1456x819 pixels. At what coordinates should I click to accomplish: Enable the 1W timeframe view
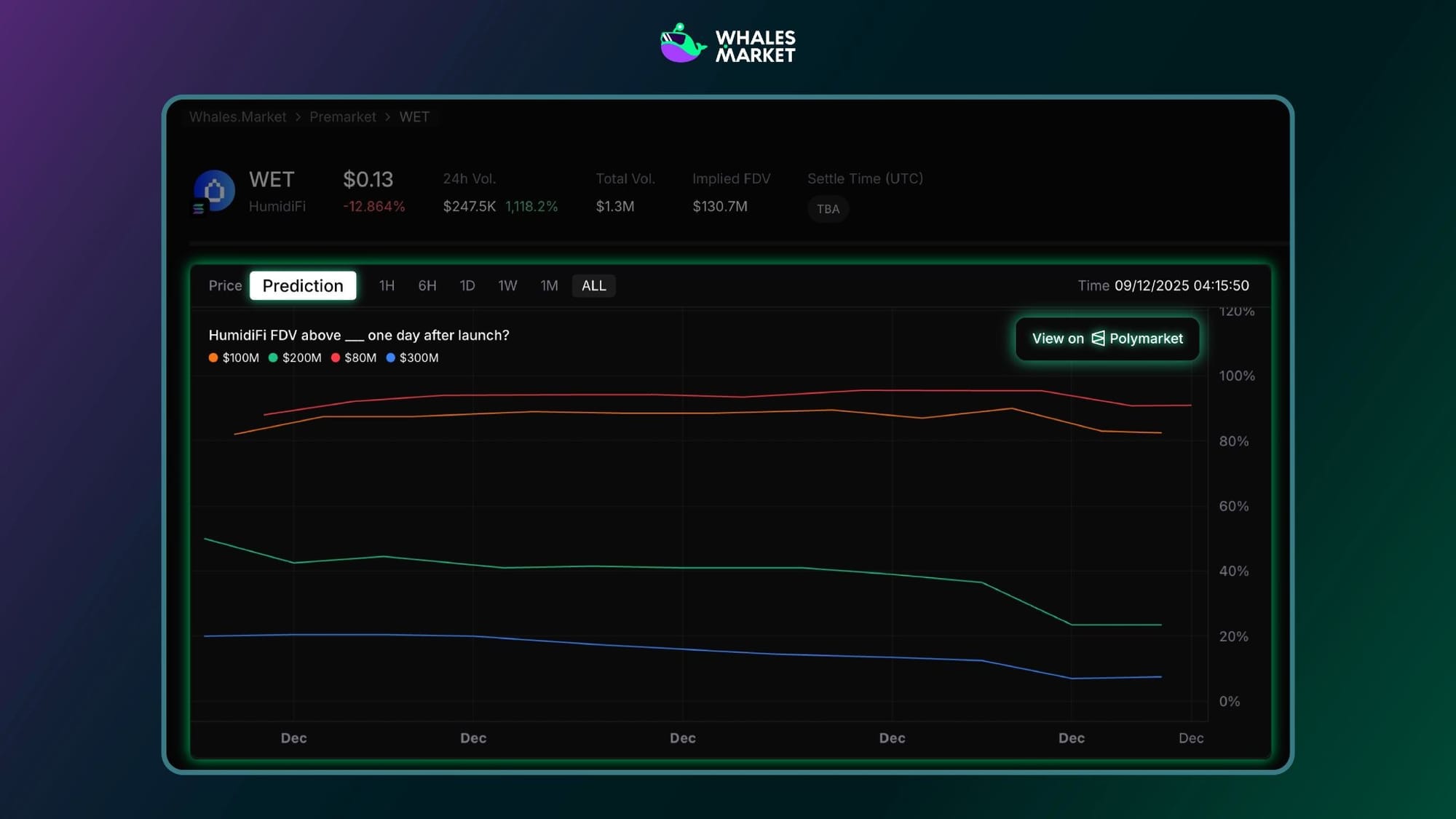coord(507,285)
